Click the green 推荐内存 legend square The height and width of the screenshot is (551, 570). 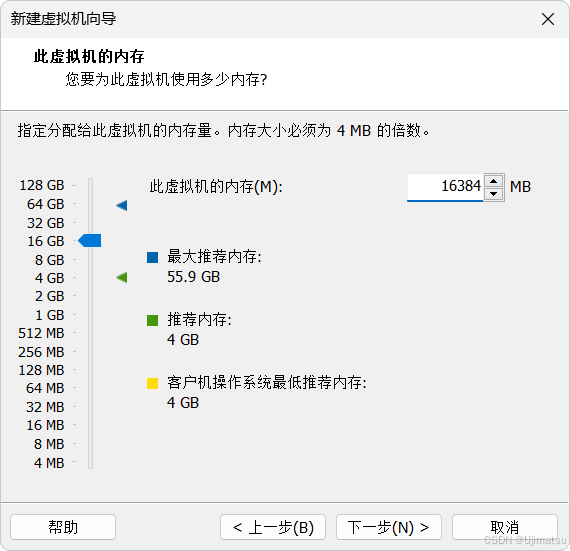pos(152,320)
